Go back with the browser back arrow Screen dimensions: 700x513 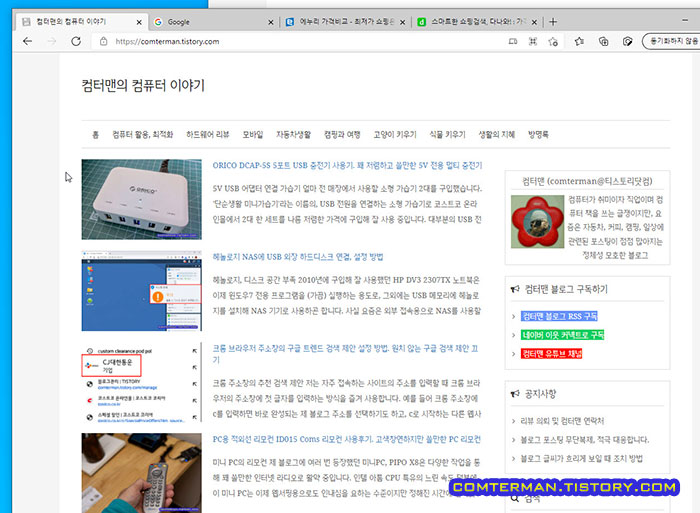point(28,41)
